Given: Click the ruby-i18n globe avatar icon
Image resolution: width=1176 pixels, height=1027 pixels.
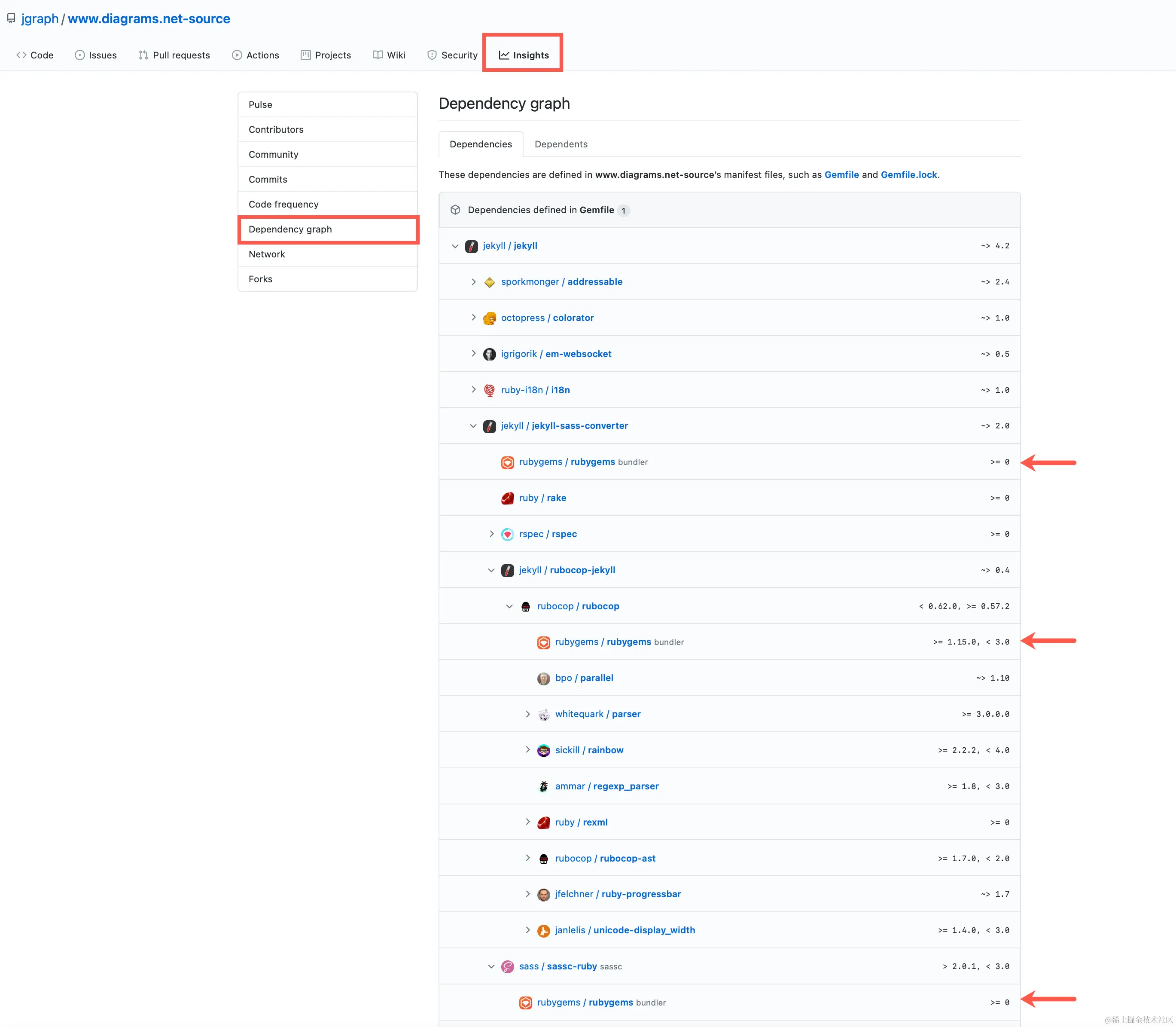Looking at the screenshot, I should (489, 390).
